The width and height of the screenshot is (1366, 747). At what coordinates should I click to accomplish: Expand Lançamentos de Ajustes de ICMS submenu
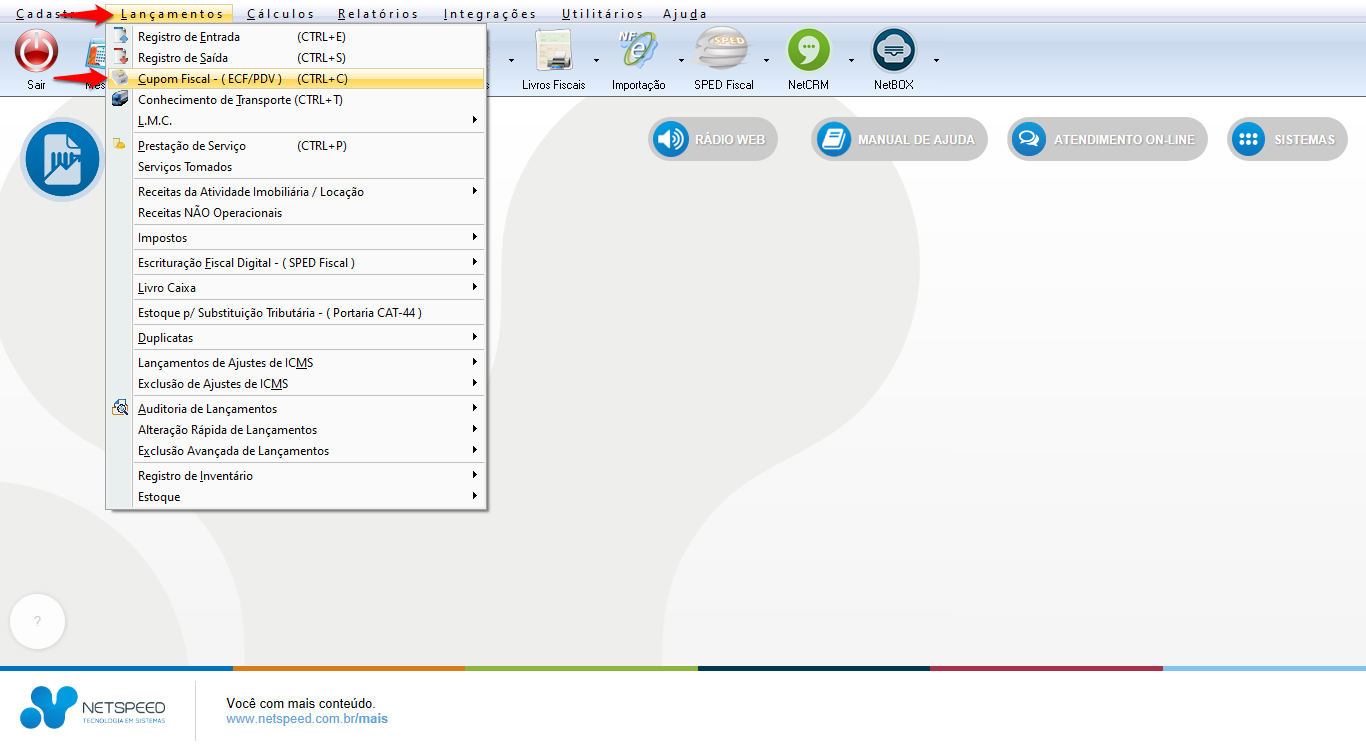coord(296,363)
